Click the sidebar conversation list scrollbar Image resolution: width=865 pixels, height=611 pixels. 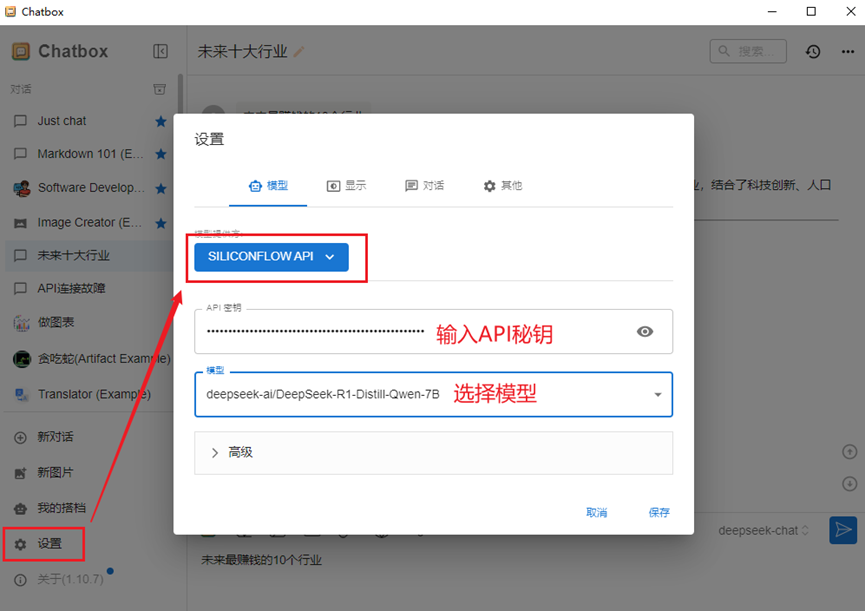180,94
